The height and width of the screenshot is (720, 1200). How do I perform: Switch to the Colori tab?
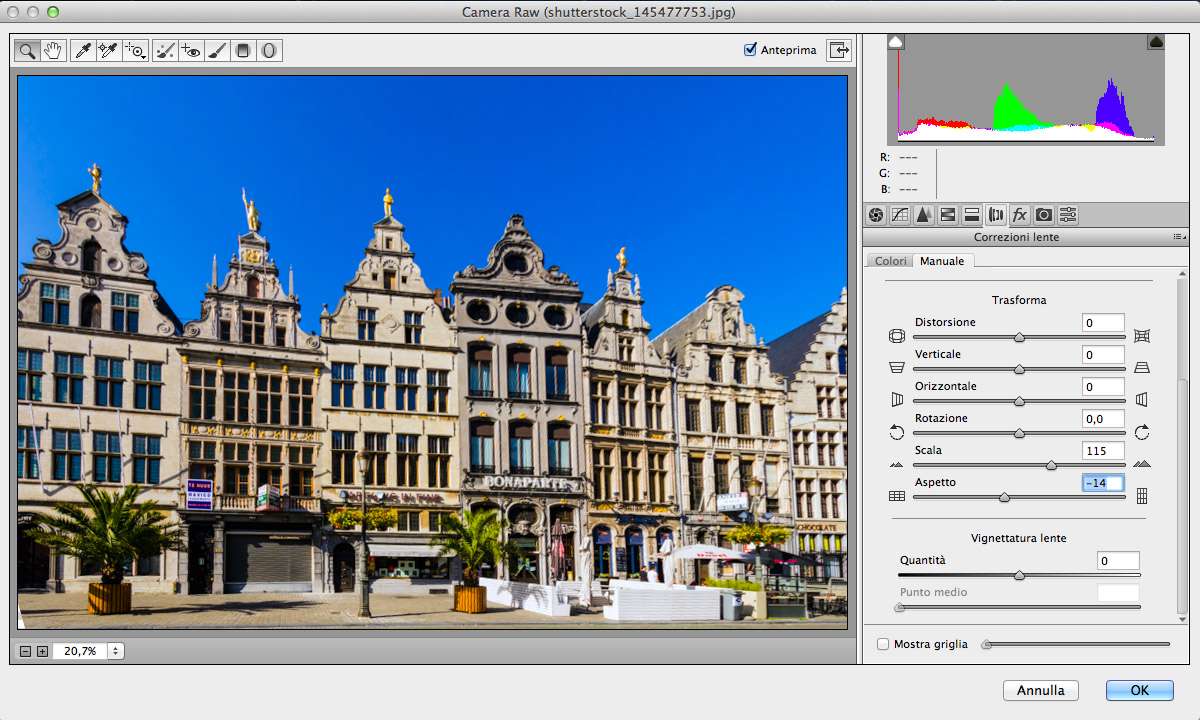click(x=890, y=261)
